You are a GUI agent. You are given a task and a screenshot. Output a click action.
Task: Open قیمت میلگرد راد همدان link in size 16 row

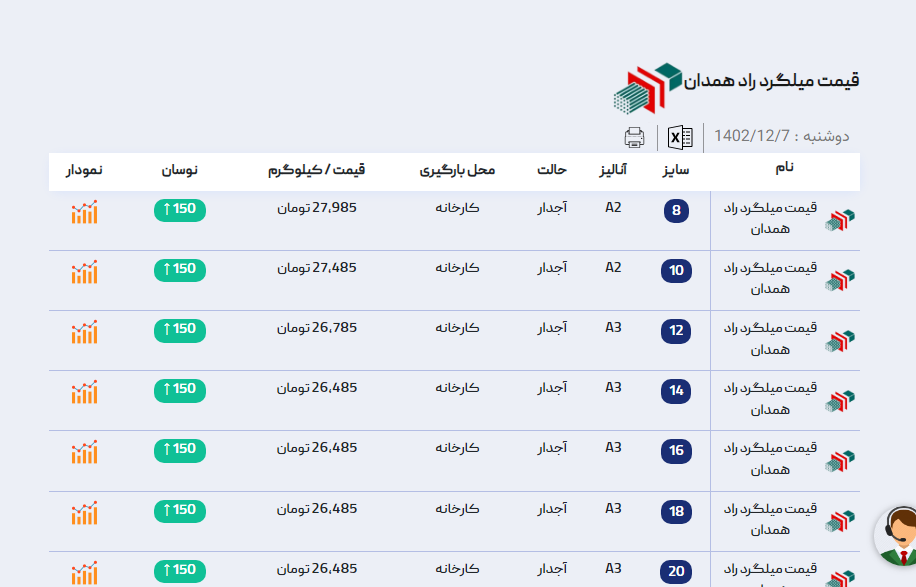click(x=770, y=458)
